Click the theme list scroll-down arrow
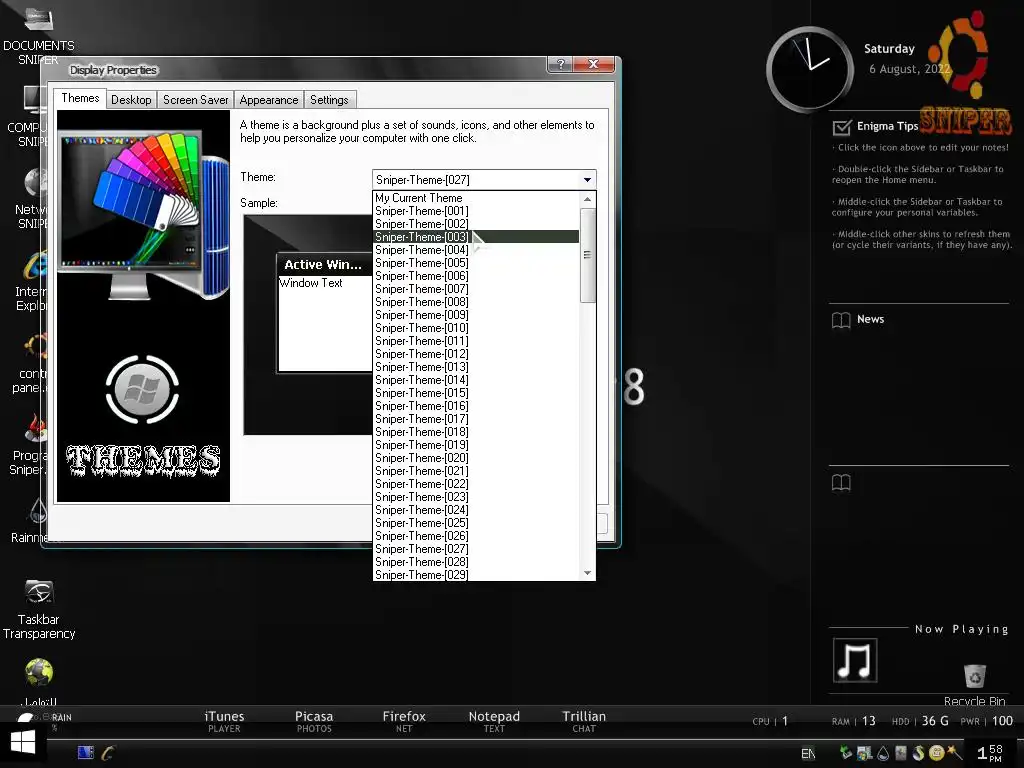This screenshot has height=768, width=1024. point(587,573)
